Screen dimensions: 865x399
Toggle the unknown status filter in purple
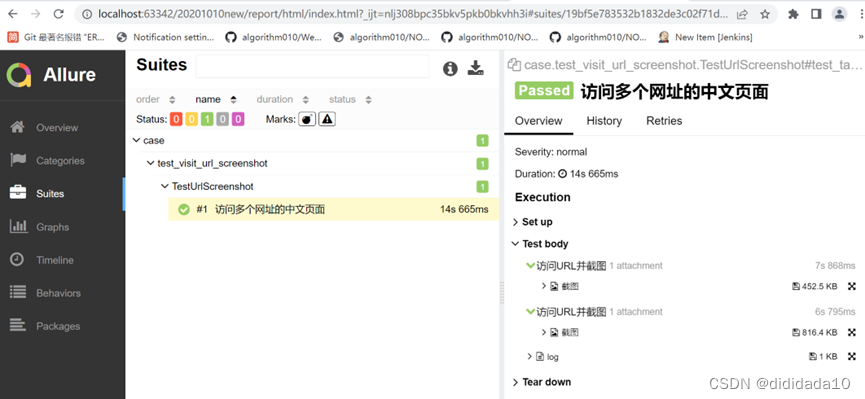click(238, 119)
